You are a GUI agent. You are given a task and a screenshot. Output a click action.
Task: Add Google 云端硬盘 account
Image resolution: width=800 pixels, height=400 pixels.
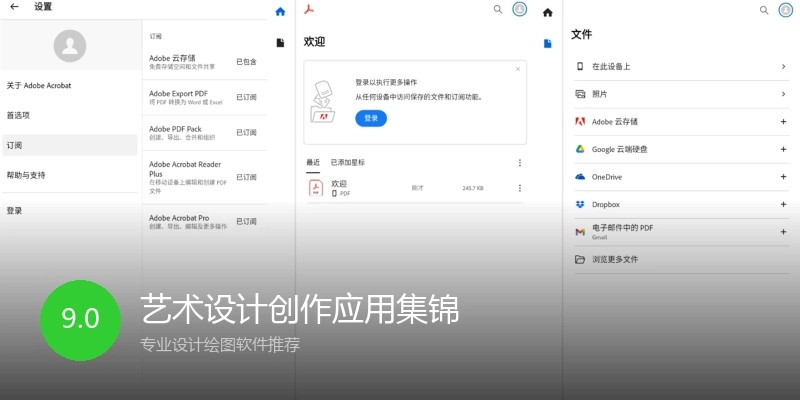pyautogui.click(x=784, y=149)
